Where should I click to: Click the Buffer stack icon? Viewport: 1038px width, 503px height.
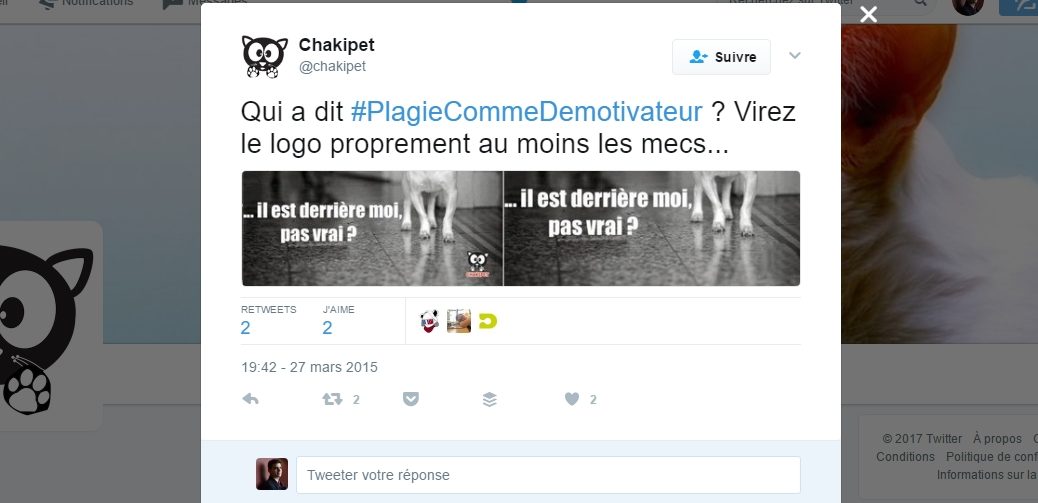tap(489, 399)
